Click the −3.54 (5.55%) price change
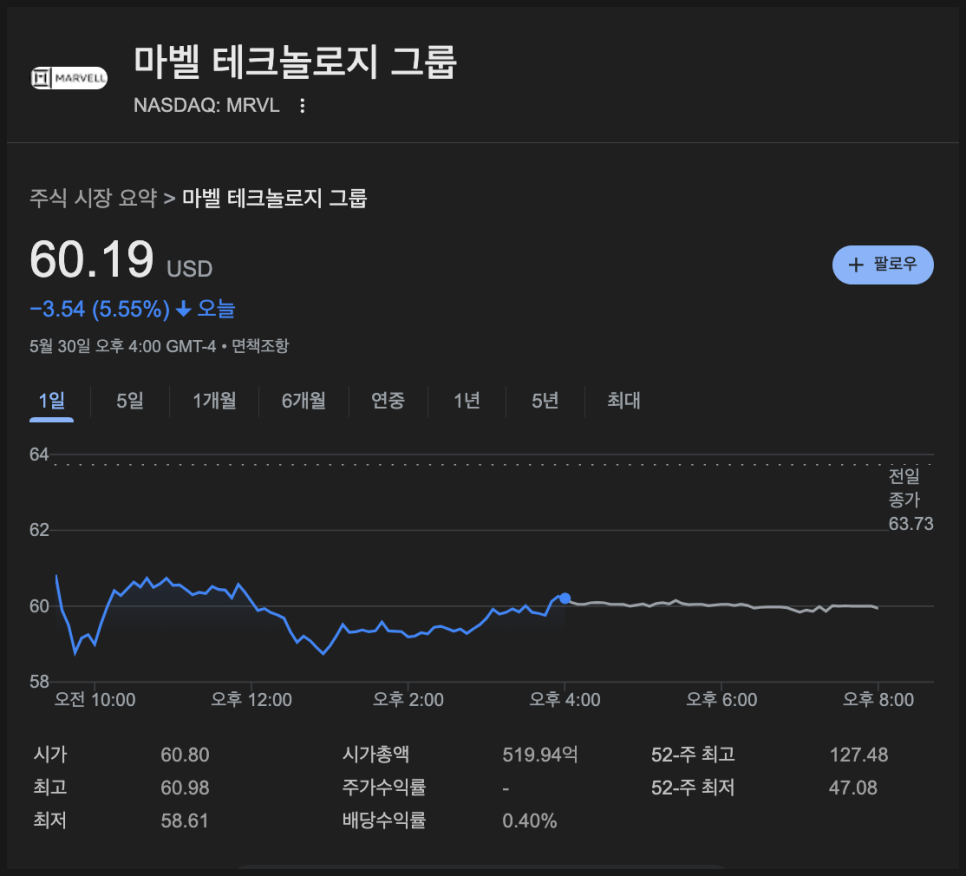This screenshot has height=876, width=966. [100, 309]
